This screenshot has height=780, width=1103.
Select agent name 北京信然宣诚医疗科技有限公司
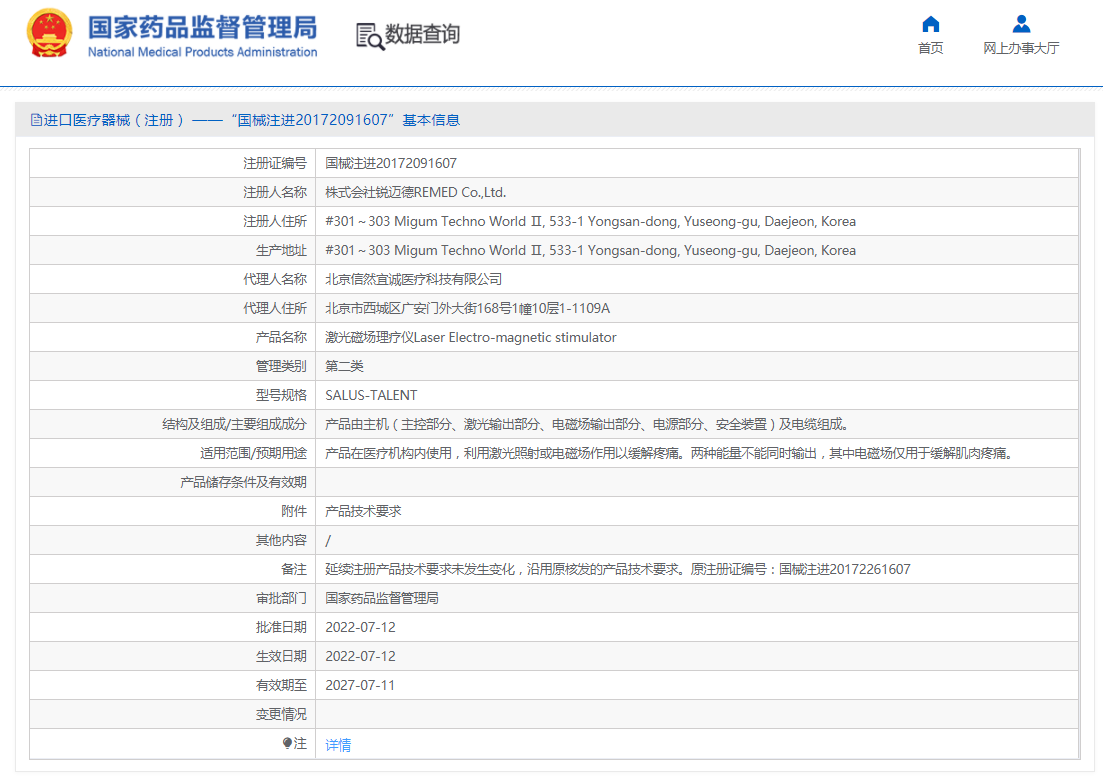[414, 279]
